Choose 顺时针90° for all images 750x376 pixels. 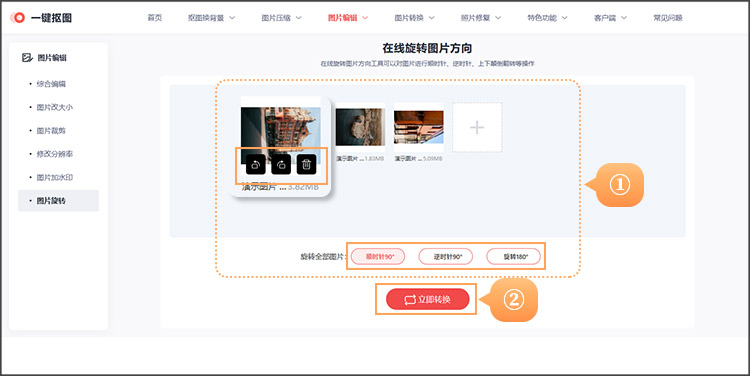click(378, 257)
